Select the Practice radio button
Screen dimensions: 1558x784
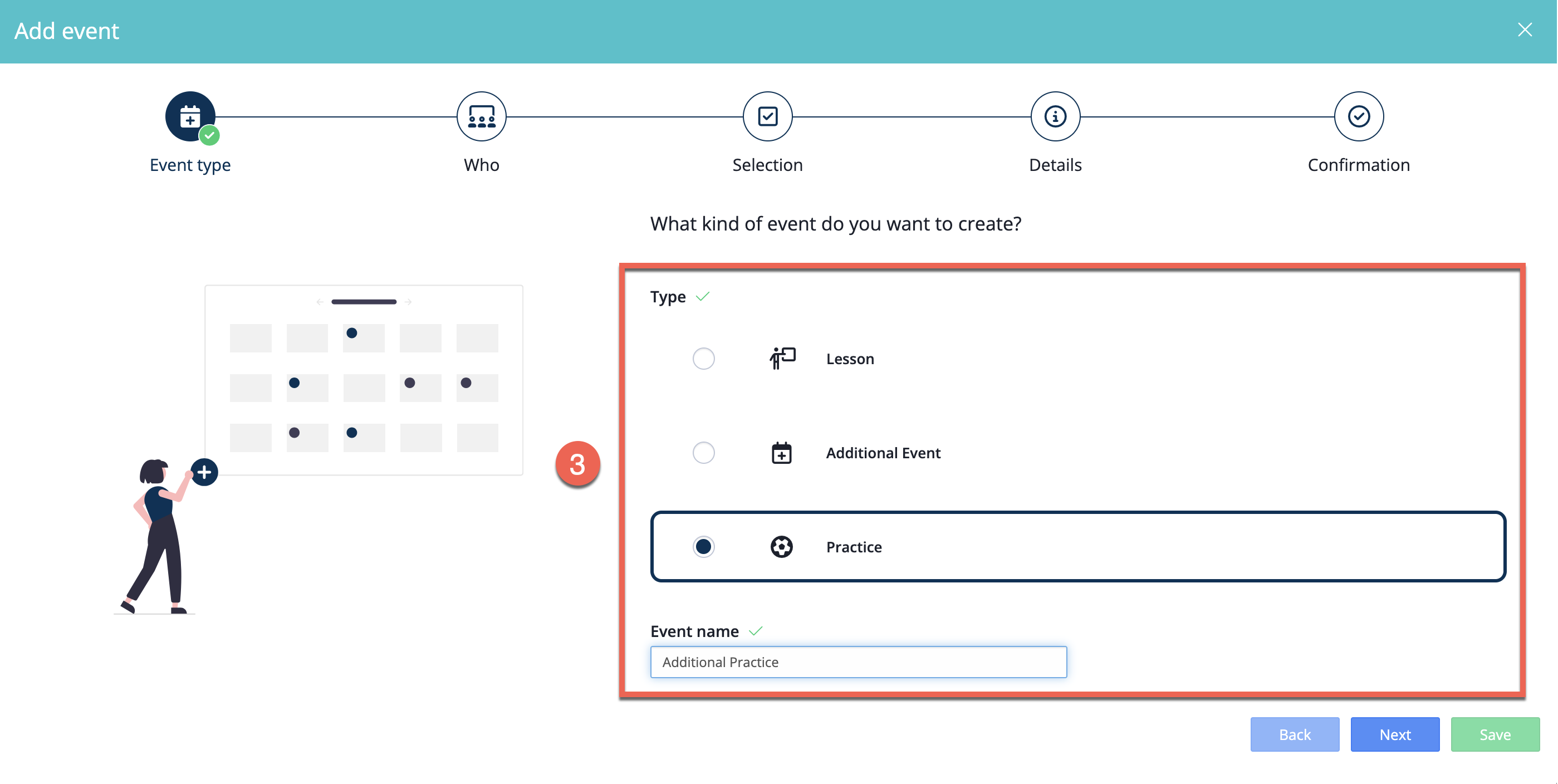tap(703, 547)
